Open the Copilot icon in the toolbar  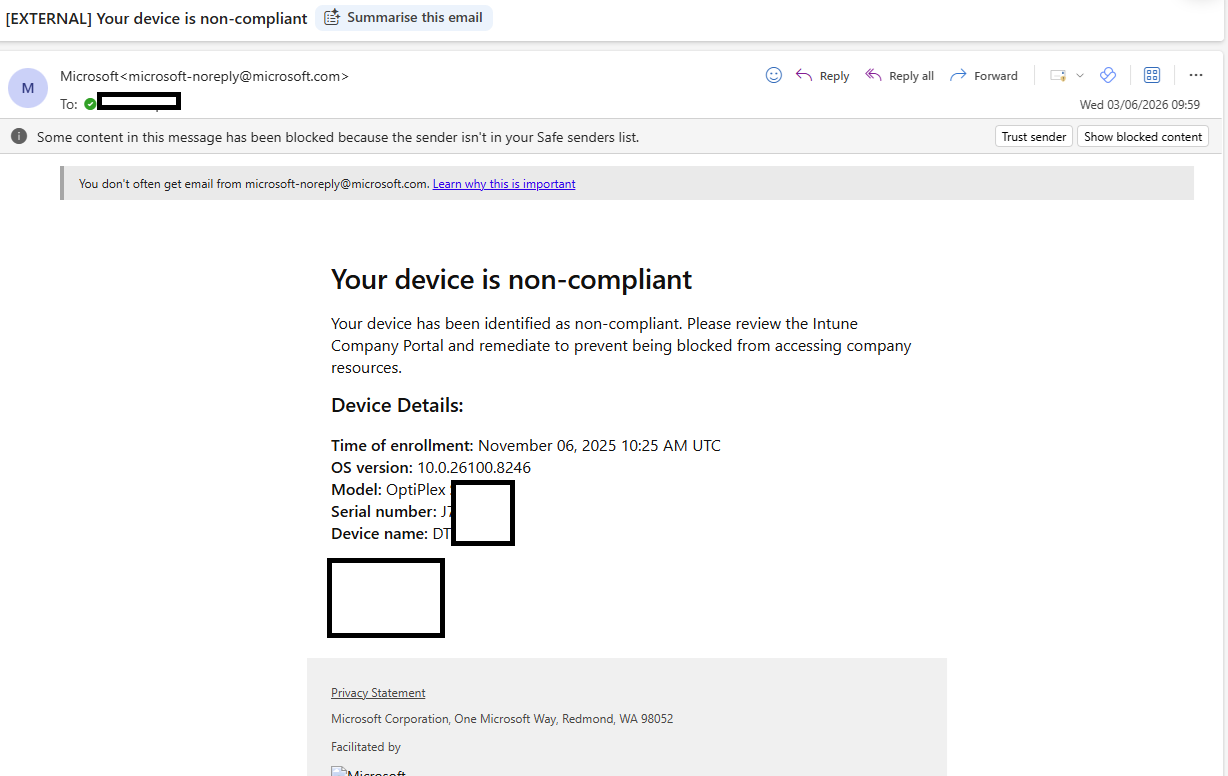click(x=1107, y=75)
